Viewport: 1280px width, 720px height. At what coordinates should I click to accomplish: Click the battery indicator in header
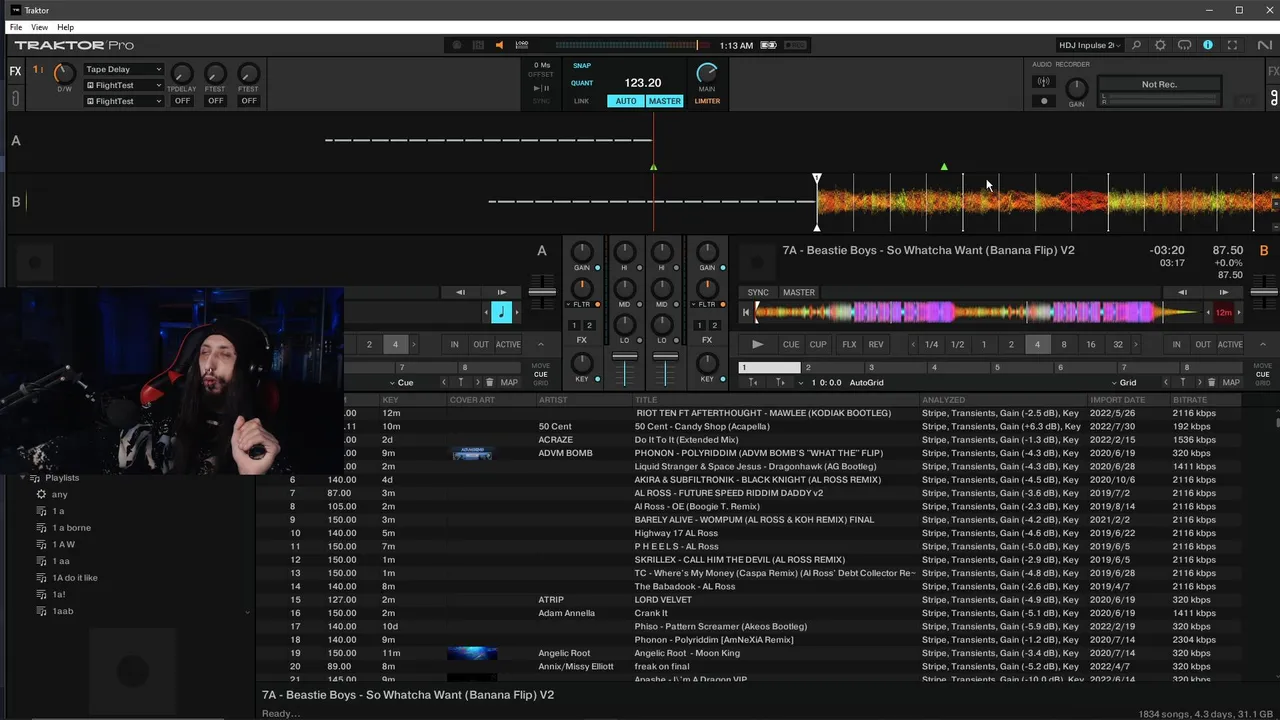[768, 45]
